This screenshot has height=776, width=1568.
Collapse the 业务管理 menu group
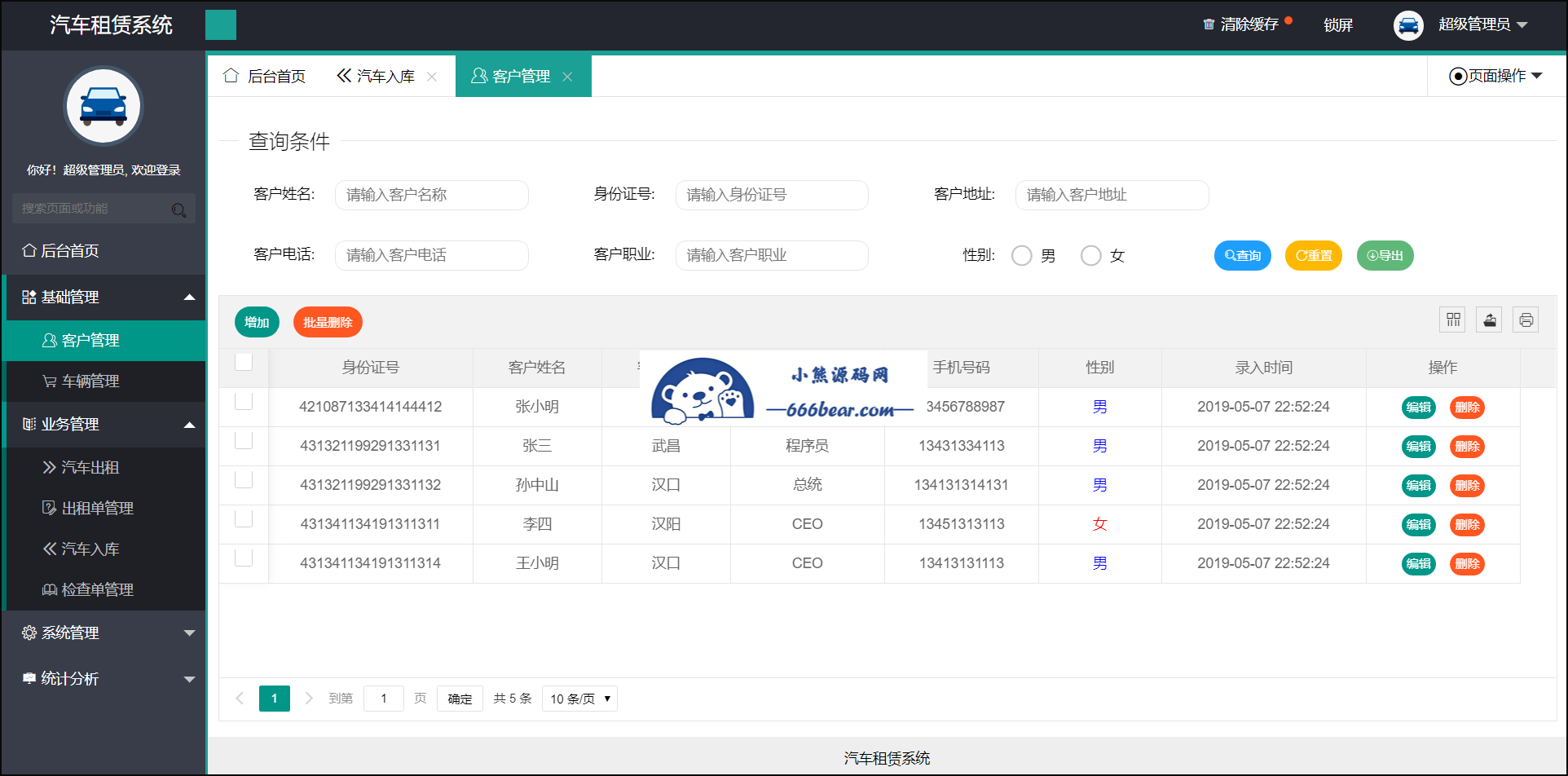104,425
